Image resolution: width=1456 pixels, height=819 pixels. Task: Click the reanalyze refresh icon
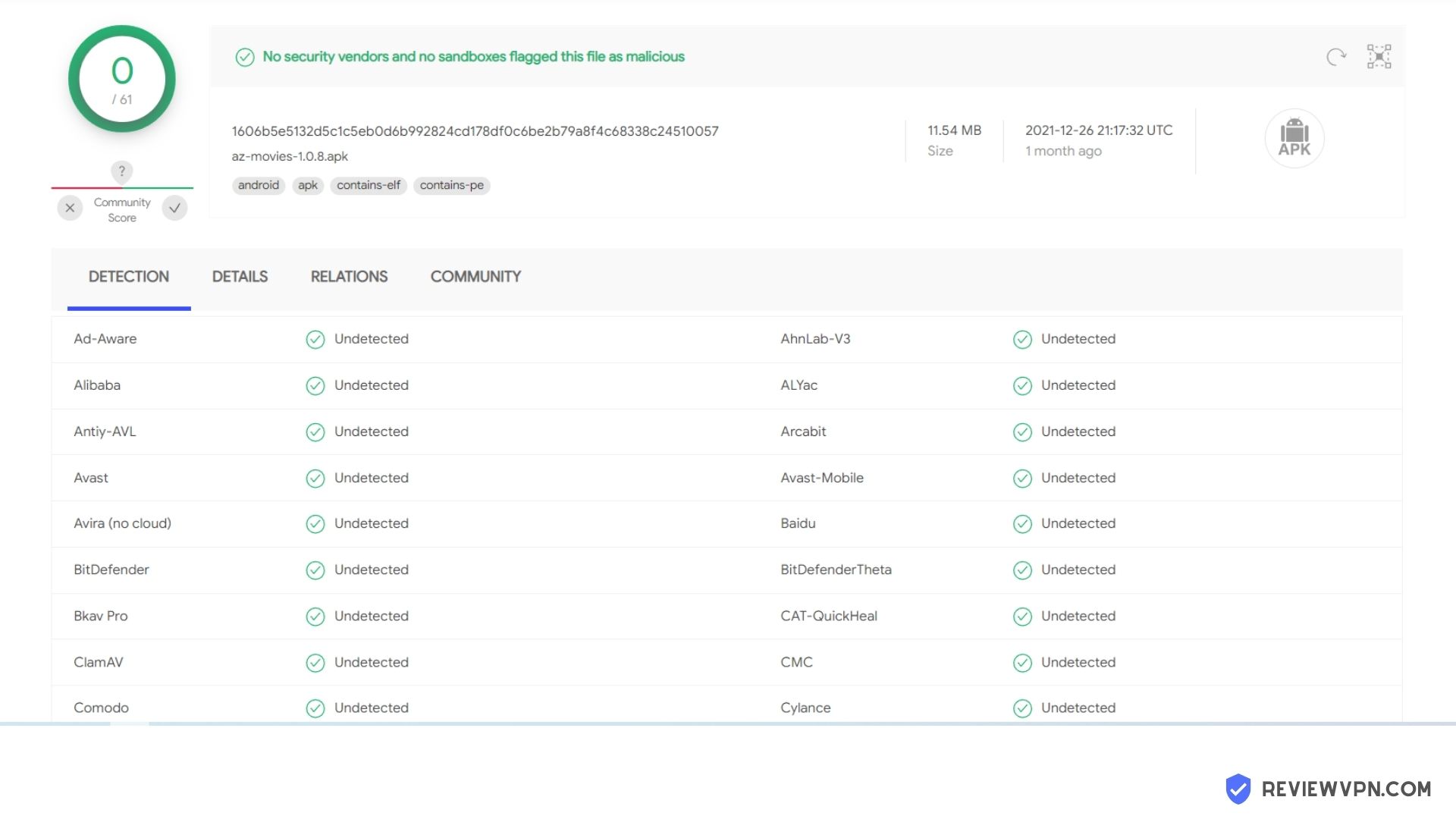coord(1336,57)
